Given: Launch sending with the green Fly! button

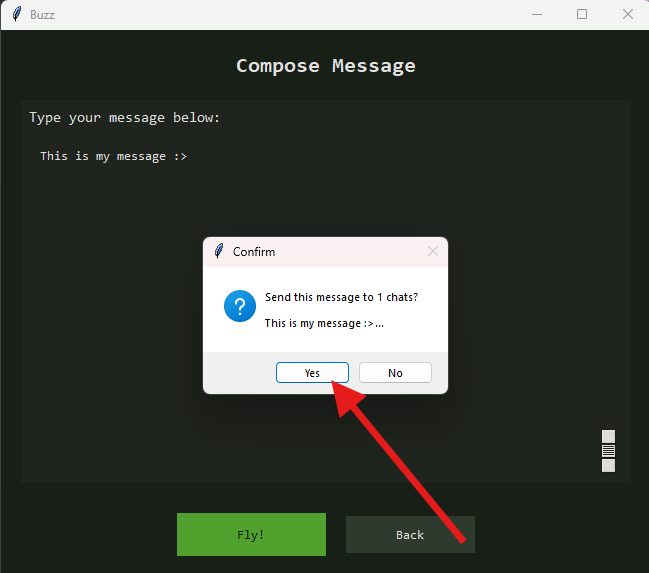Looking at the screenshot, I should (251, 534).
